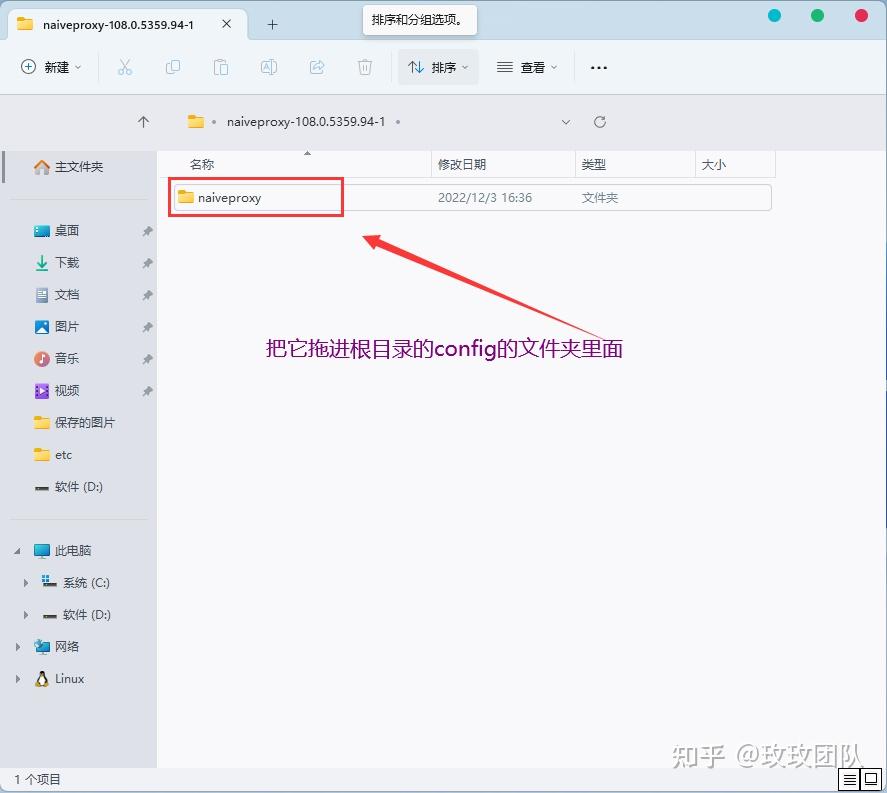Sort by 修改日期 column header
Image resolution: width=887 pixels, height=793 pixels.
coord(462,165)
